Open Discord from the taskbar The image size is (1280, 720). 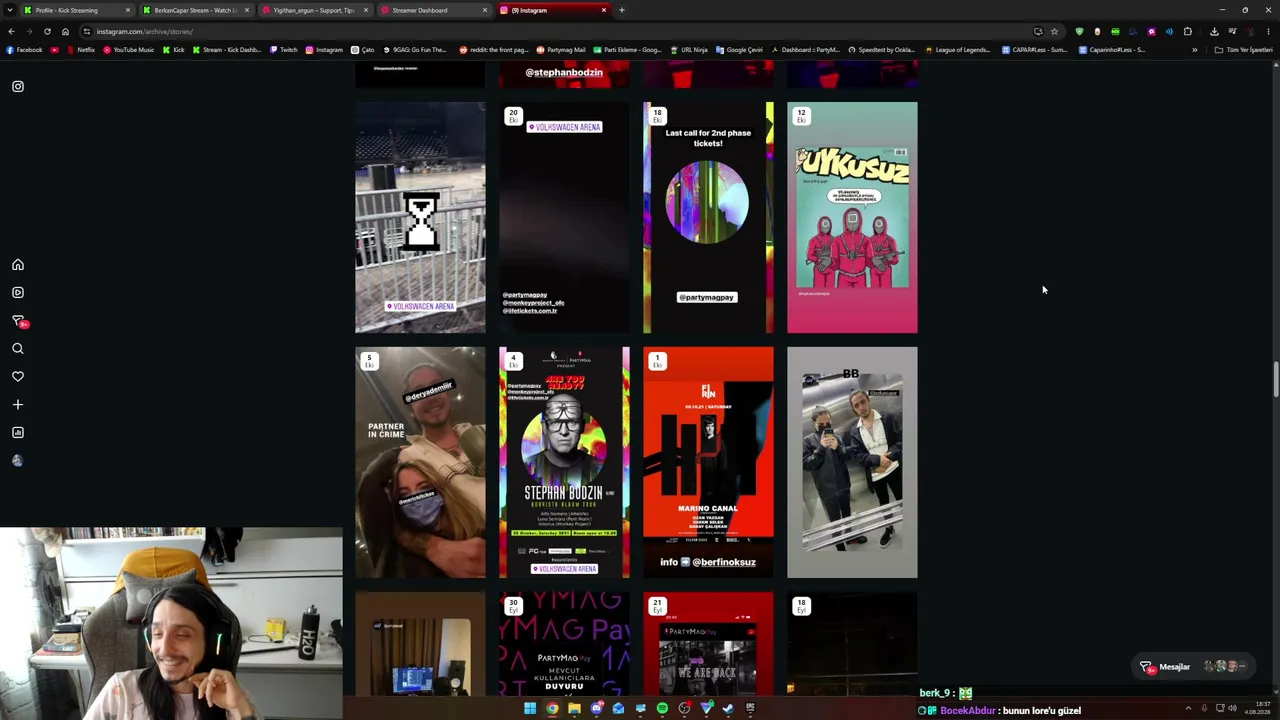tap(596, 709)
